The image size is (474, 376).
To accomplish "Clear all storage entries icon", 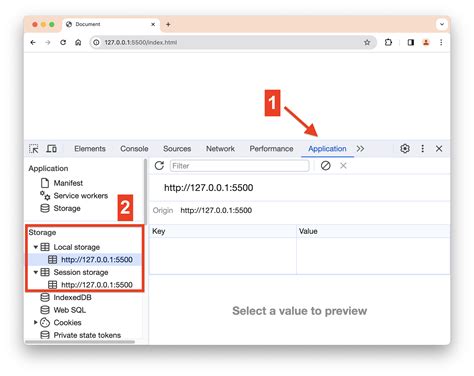I will (x=326, y=166).
